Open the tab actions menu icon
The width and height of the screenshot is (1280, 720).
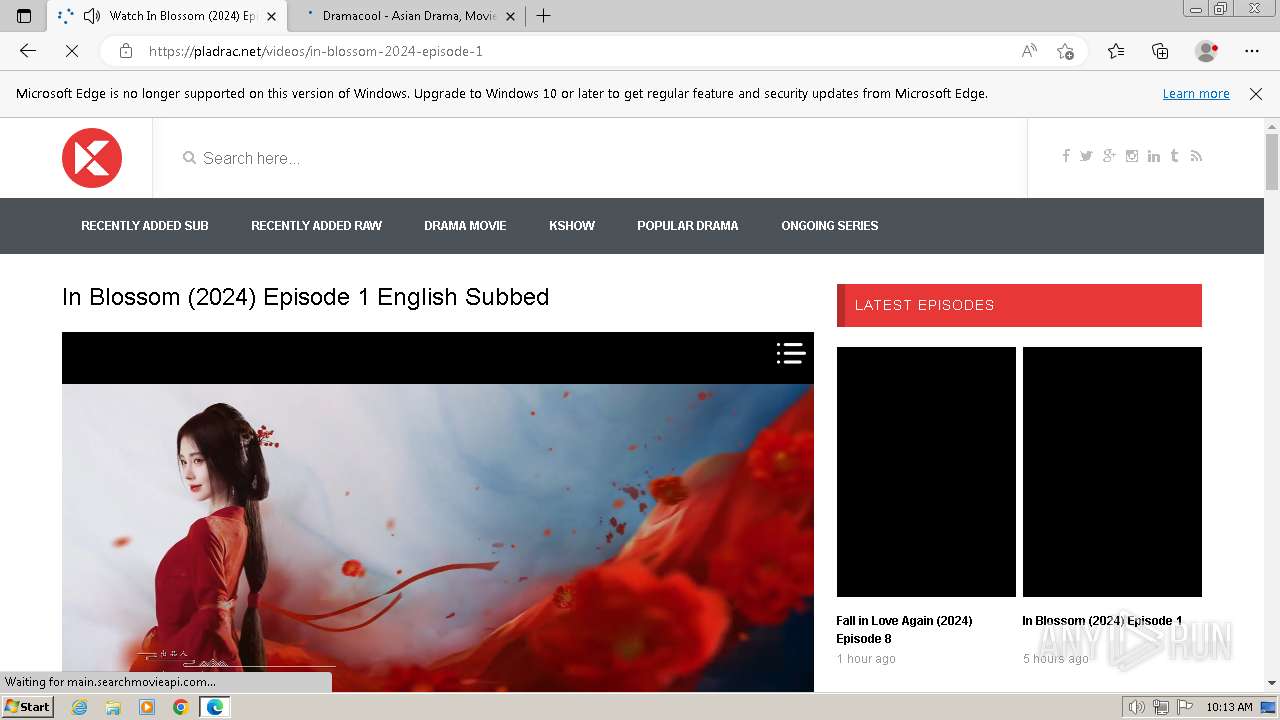pyautogui.click(x=24, y=16)
